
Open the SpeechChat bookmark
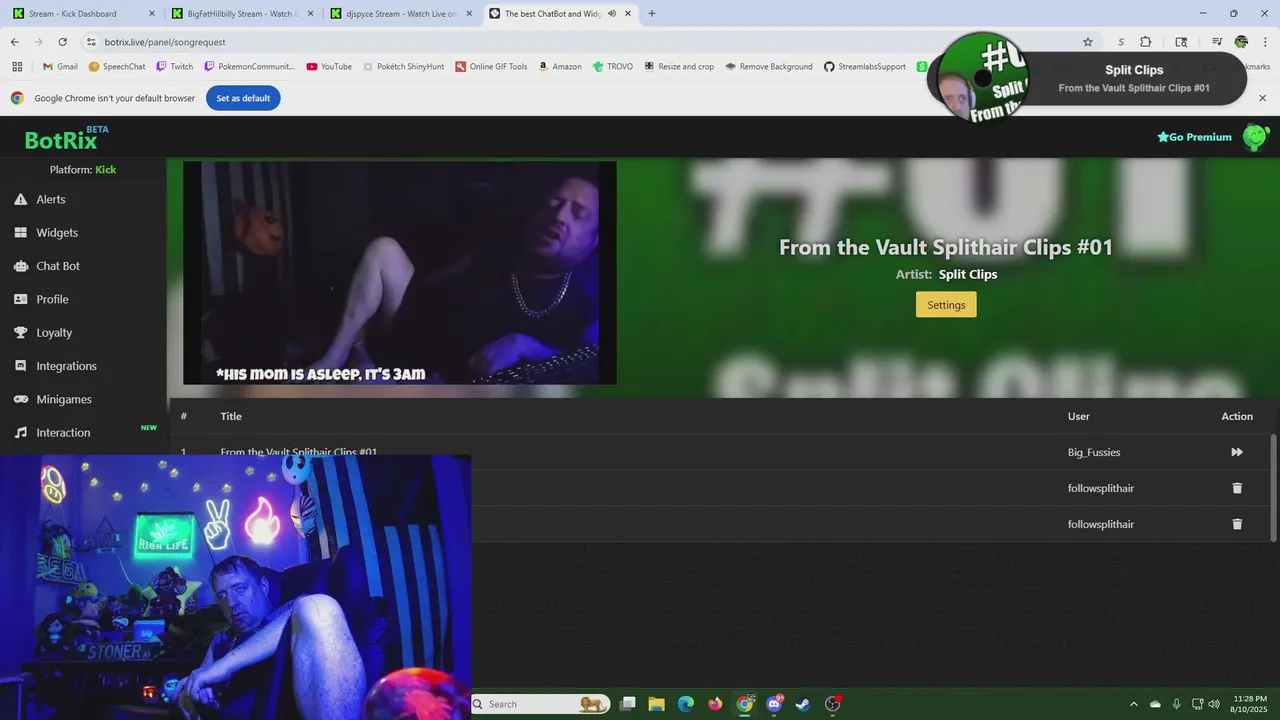pos(117,67)
